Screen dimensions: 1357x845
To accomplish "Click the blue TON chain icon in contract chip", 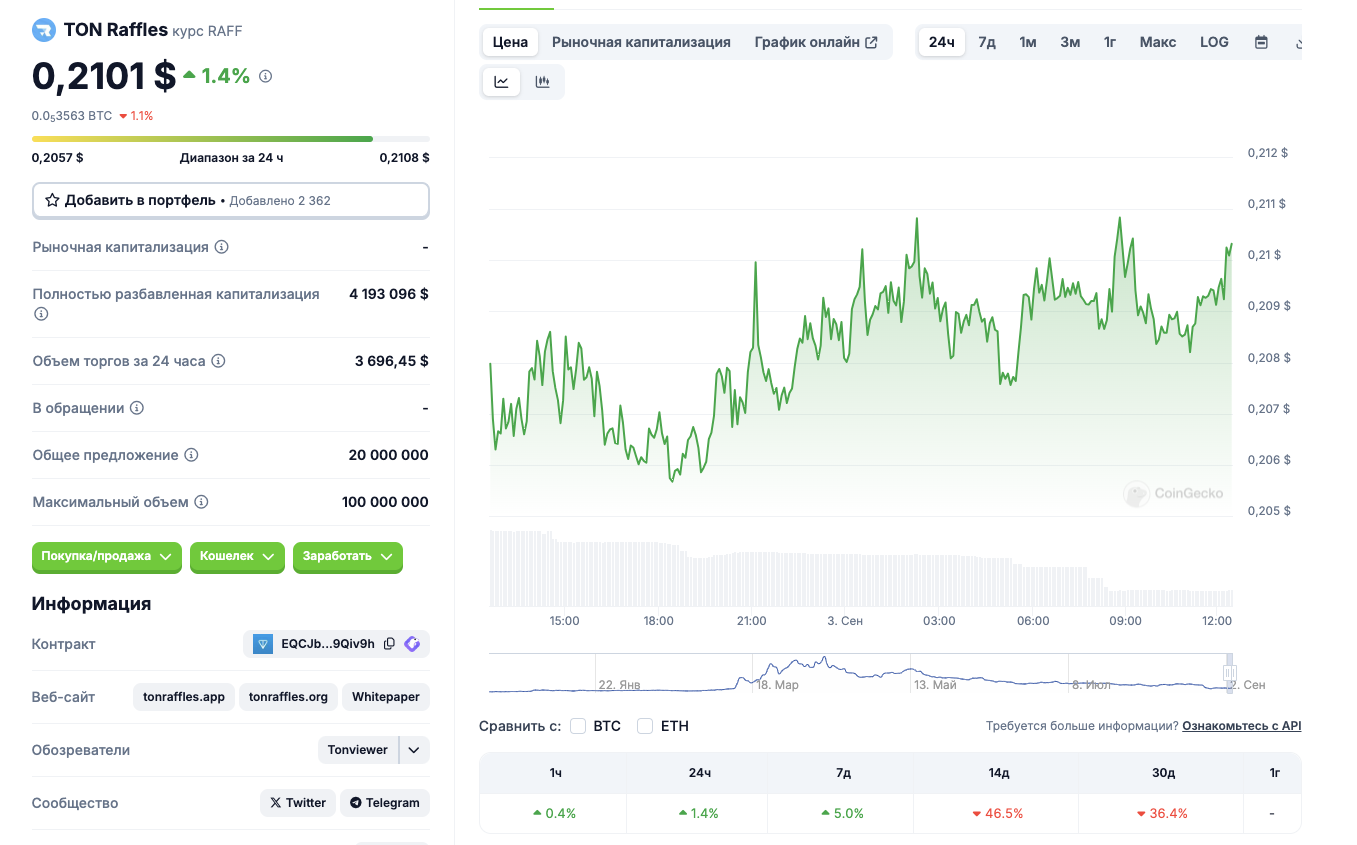I will [263, 644].
